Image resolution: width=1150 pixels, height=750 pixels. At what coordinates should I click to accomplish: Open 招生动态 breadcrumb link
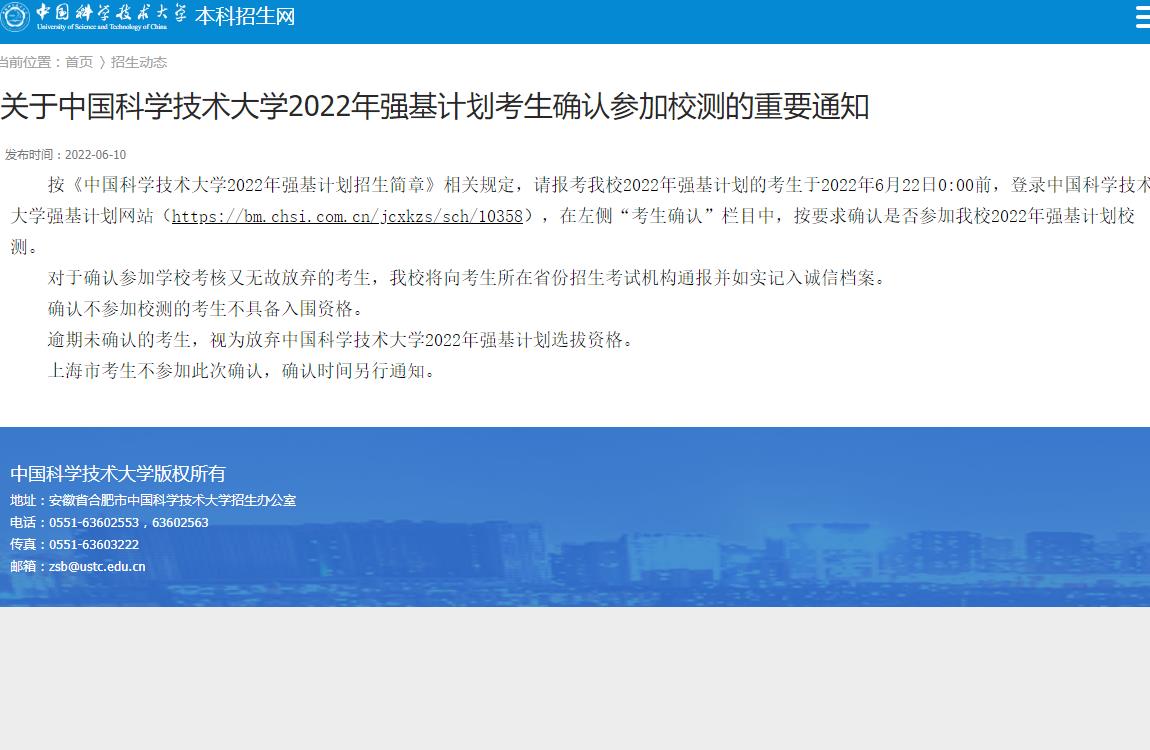click(139, 62)
